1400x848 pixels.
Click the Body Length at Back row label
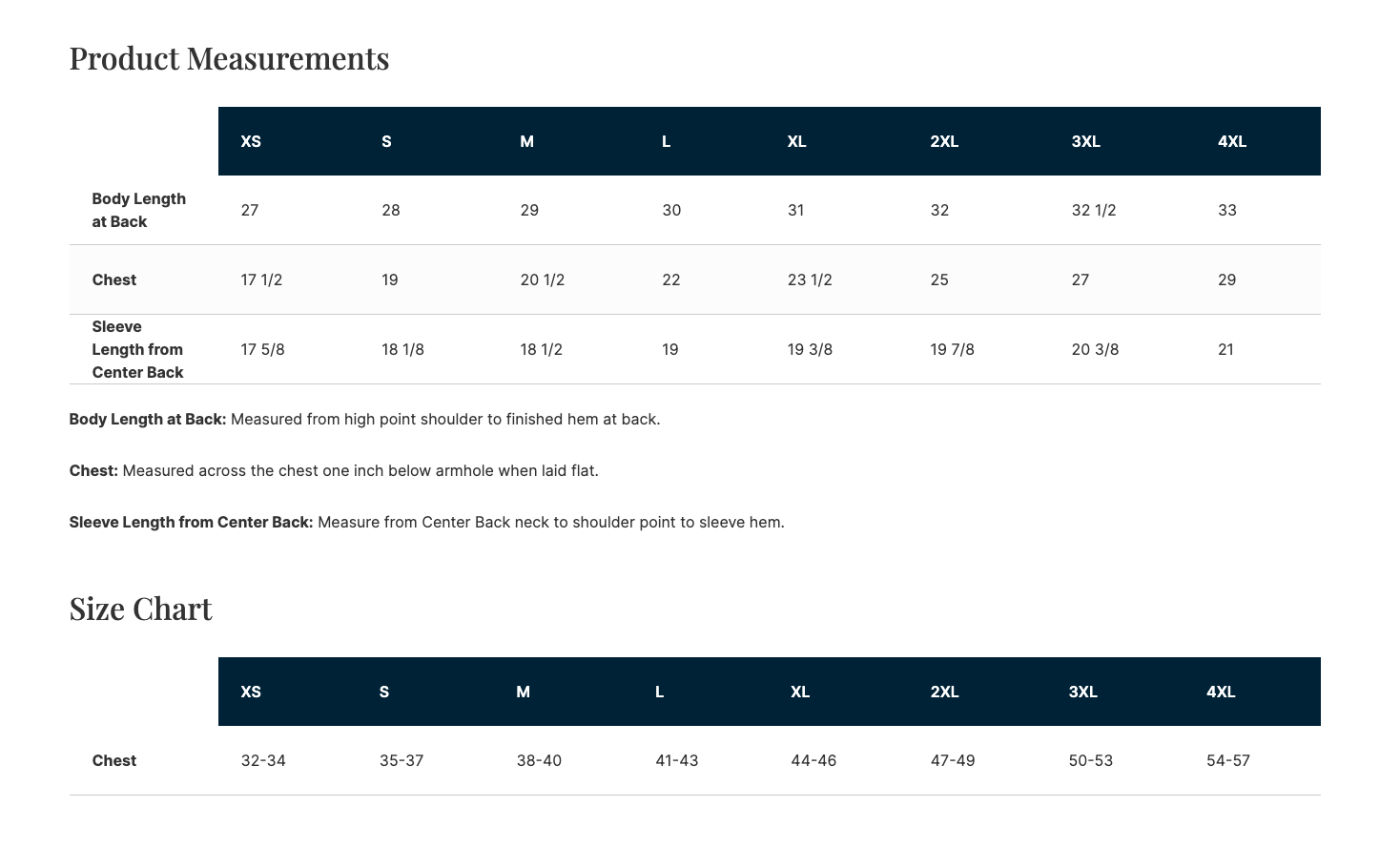pos(138,210)
